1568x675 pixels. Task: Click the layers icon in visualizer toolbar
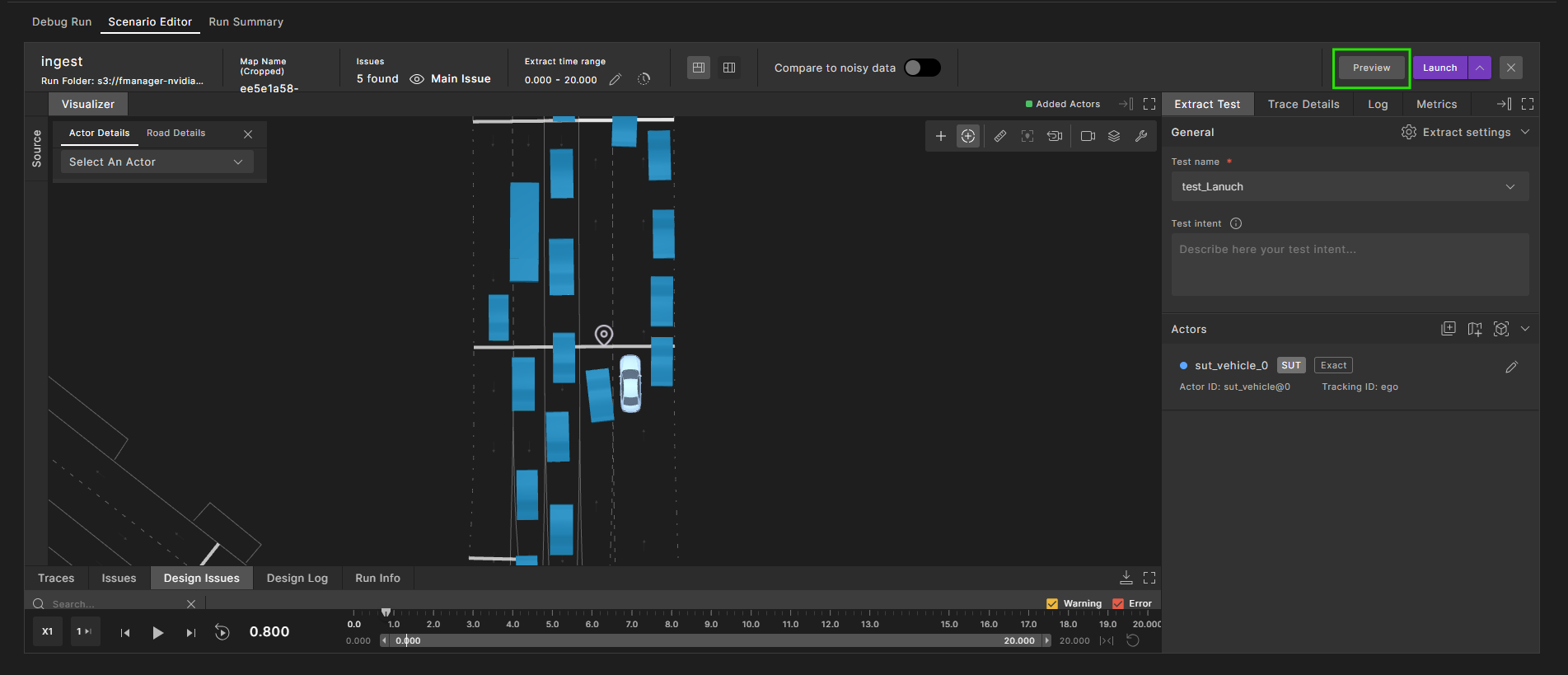(1114, 136)
